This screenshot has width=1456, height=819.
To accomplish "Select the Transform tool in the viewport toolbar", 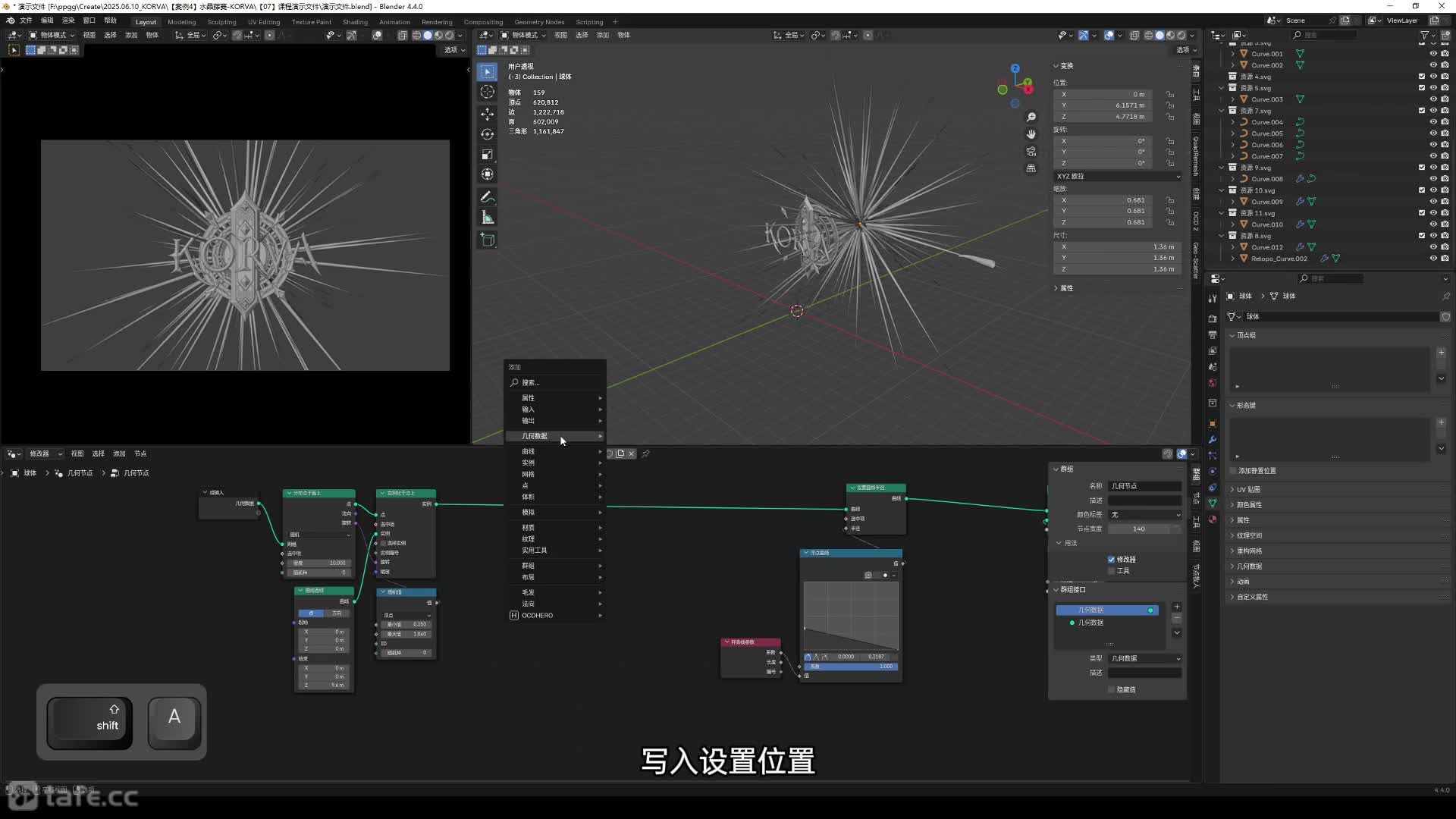I will pos(488,174).
